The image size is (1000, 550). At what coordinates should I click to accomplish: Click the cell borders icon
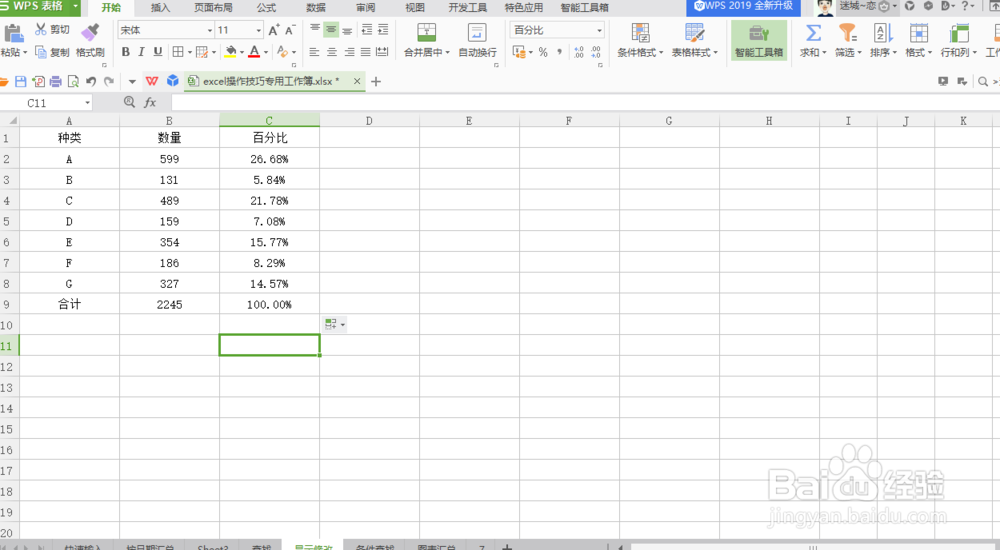pyautogui.click(x=178, y=52)
